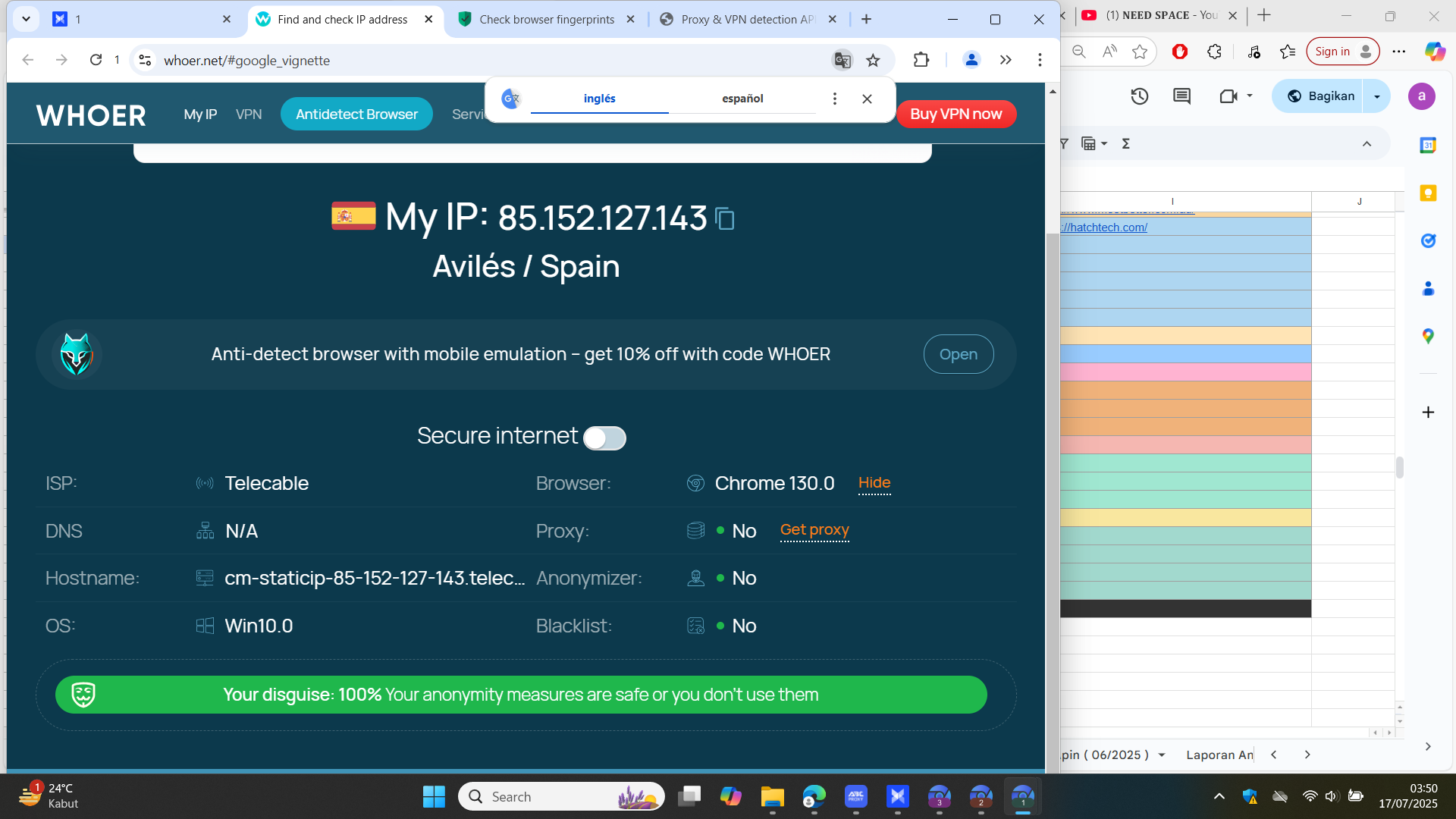Expand Sheets side panel chevron
This screenshot has height=819, width=1456.
coord(1428,747)
